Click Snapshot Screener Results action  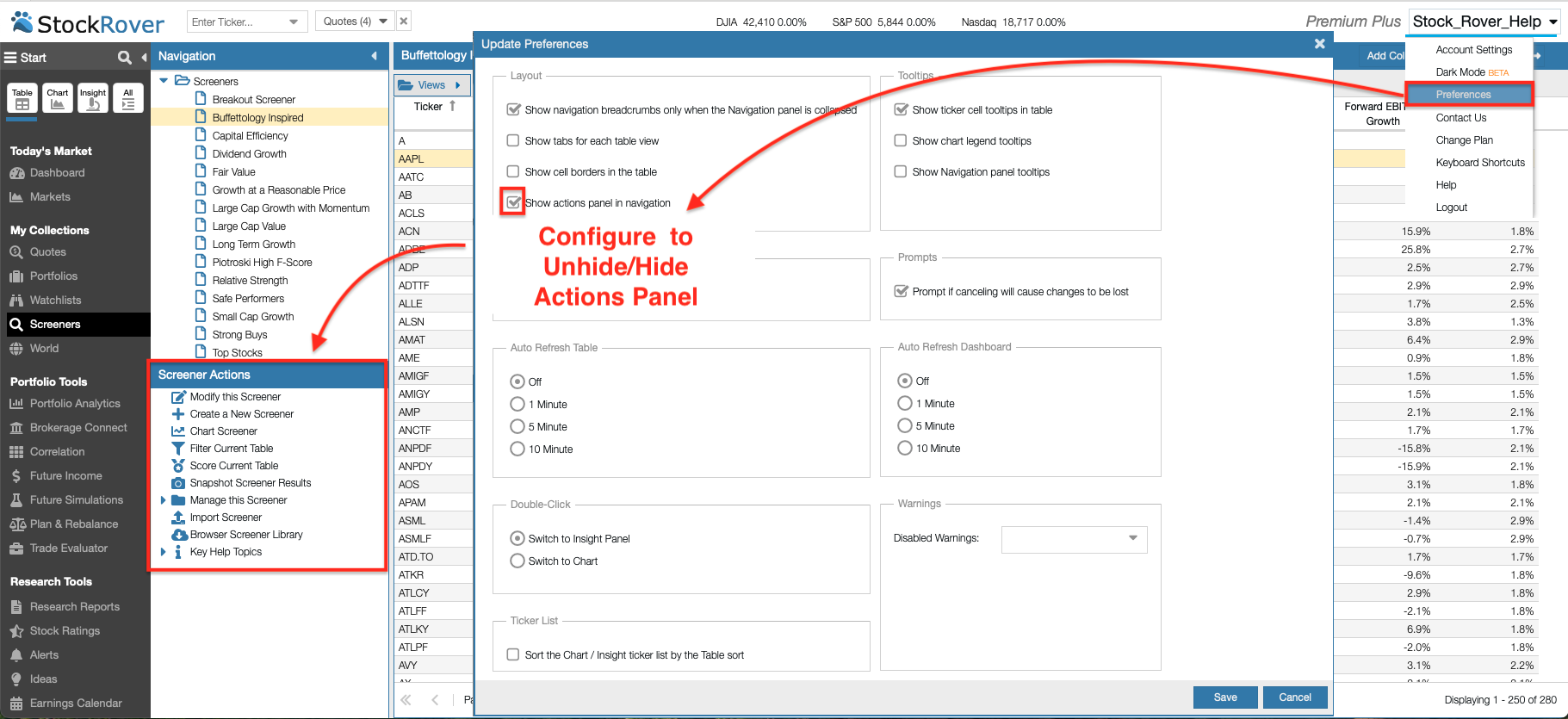pos(250,483)
